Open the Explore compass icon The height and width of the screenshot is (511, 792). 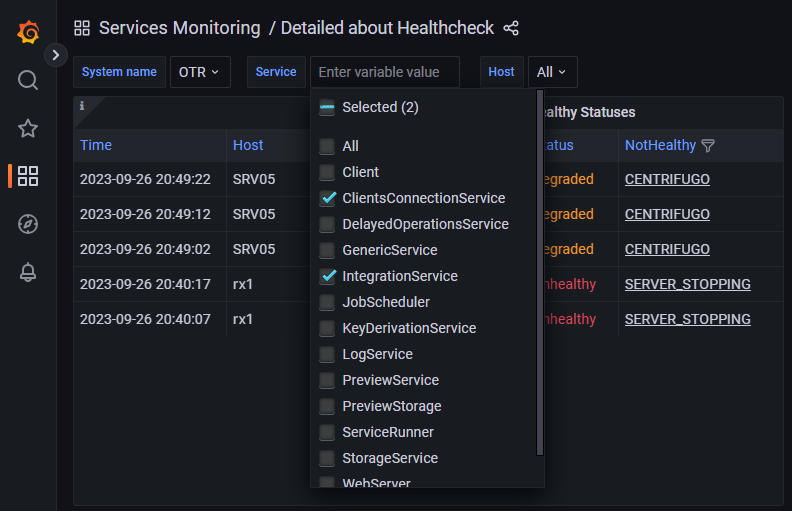tap(28, 224)
